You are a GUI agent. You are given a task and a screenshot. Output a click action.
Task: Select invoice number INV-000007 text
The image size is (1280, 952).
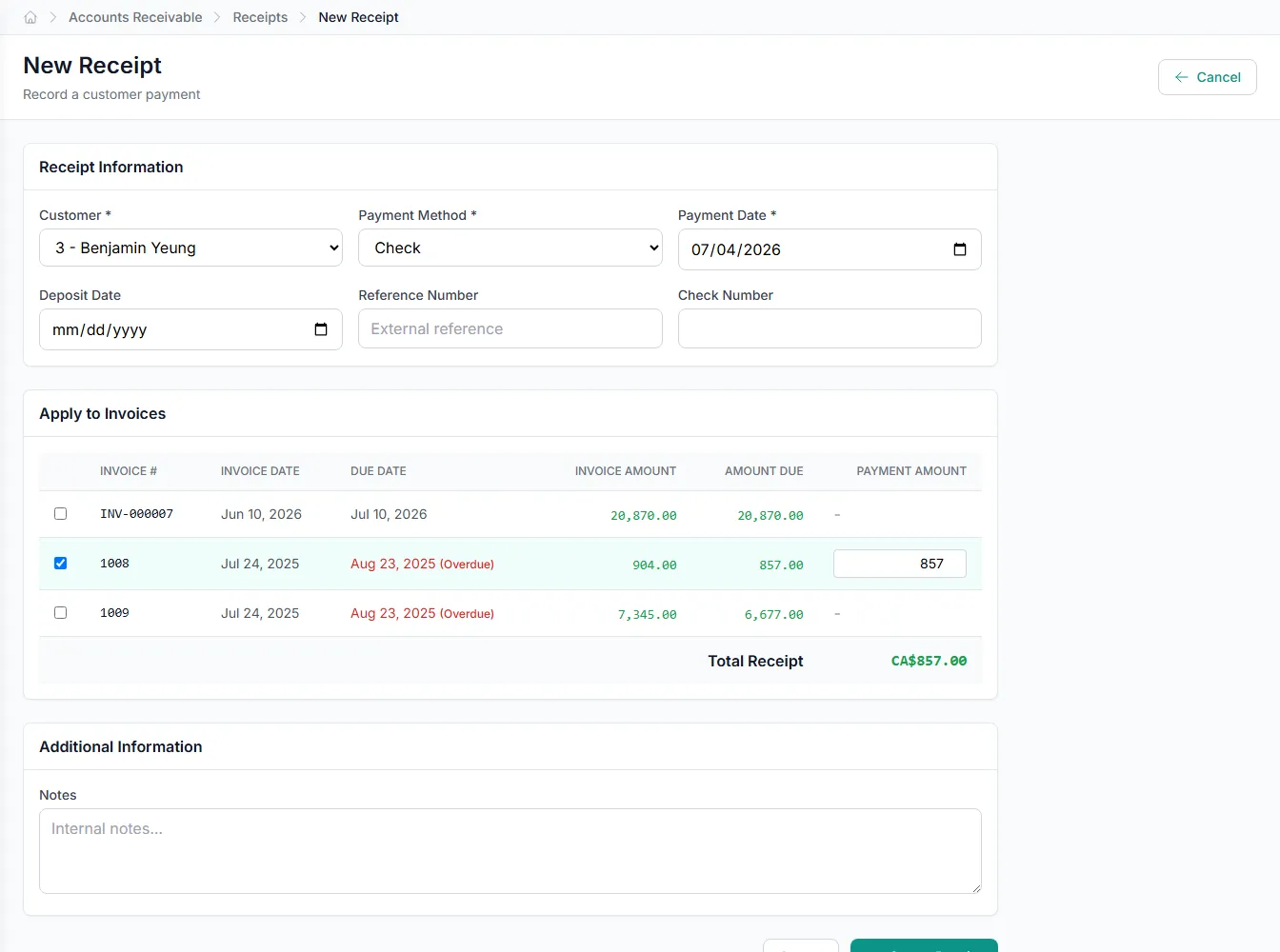pyautogui.click(x=136, y=514)
